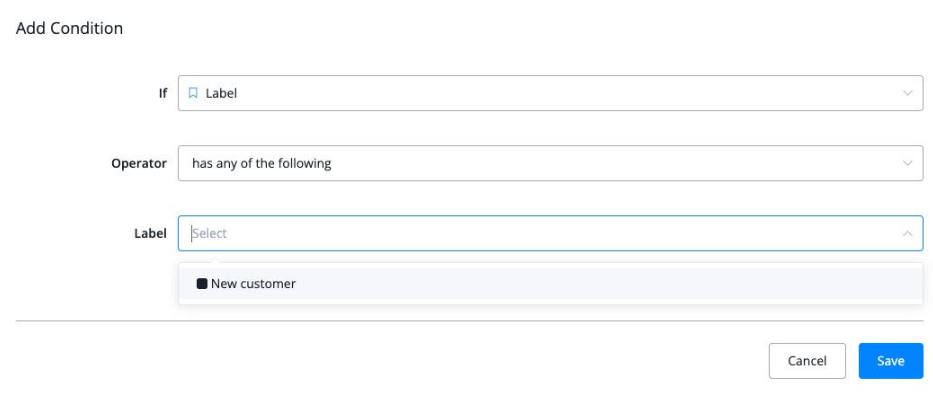This screenshot has height=401, width=933.
Task: Focus the Label Select search input
Action: click(540, 233)
